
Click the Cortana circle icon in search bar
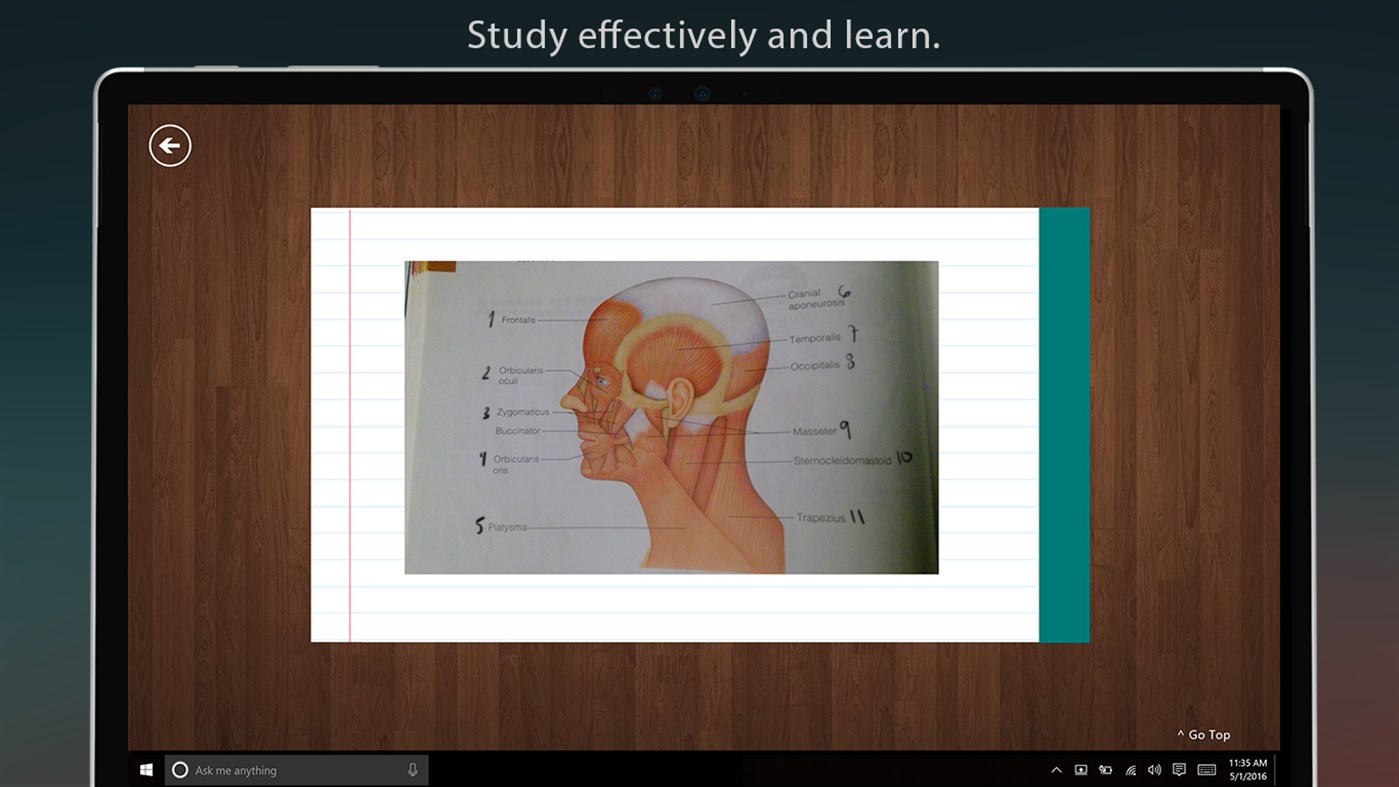180,770
